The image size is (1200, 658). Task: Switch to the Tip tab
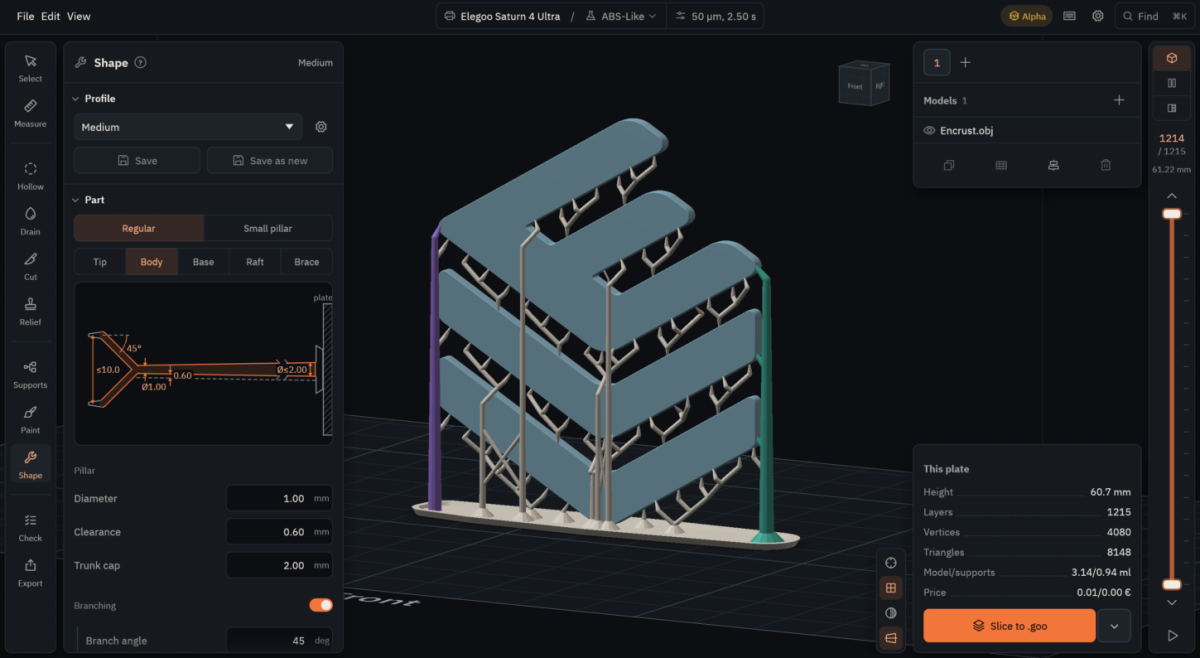(x=100, y=262)
